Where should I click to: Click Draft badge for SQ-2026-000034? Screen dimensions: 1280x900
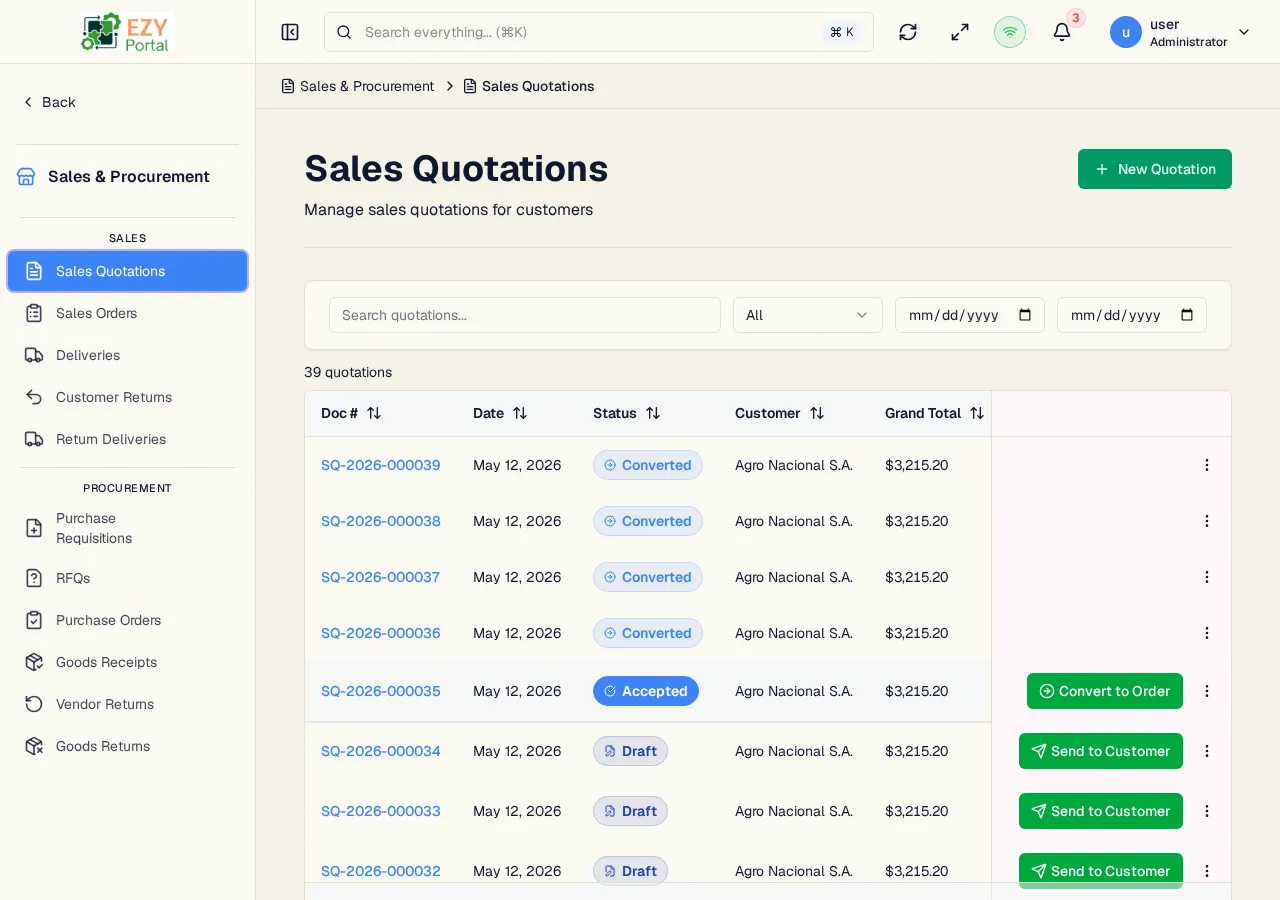pyautogui.click(x=630, y=751)
